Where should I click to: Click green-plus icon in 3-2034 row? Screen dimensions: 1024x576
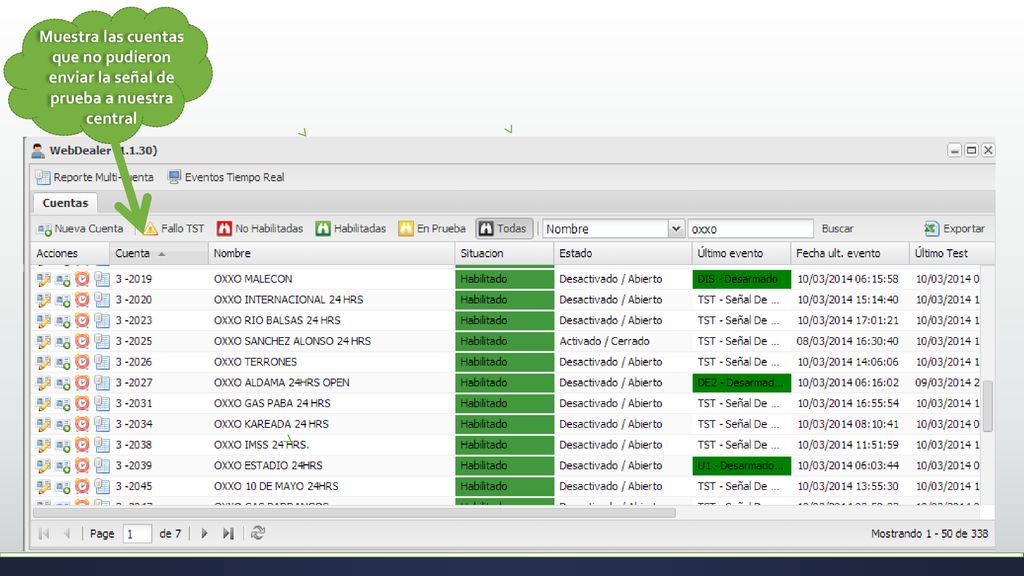point(63,424)
